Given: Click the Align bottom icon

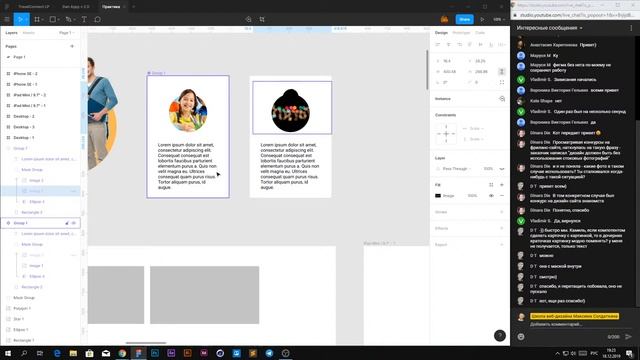Looking at the screenshot, I should (x=491, y=44).
